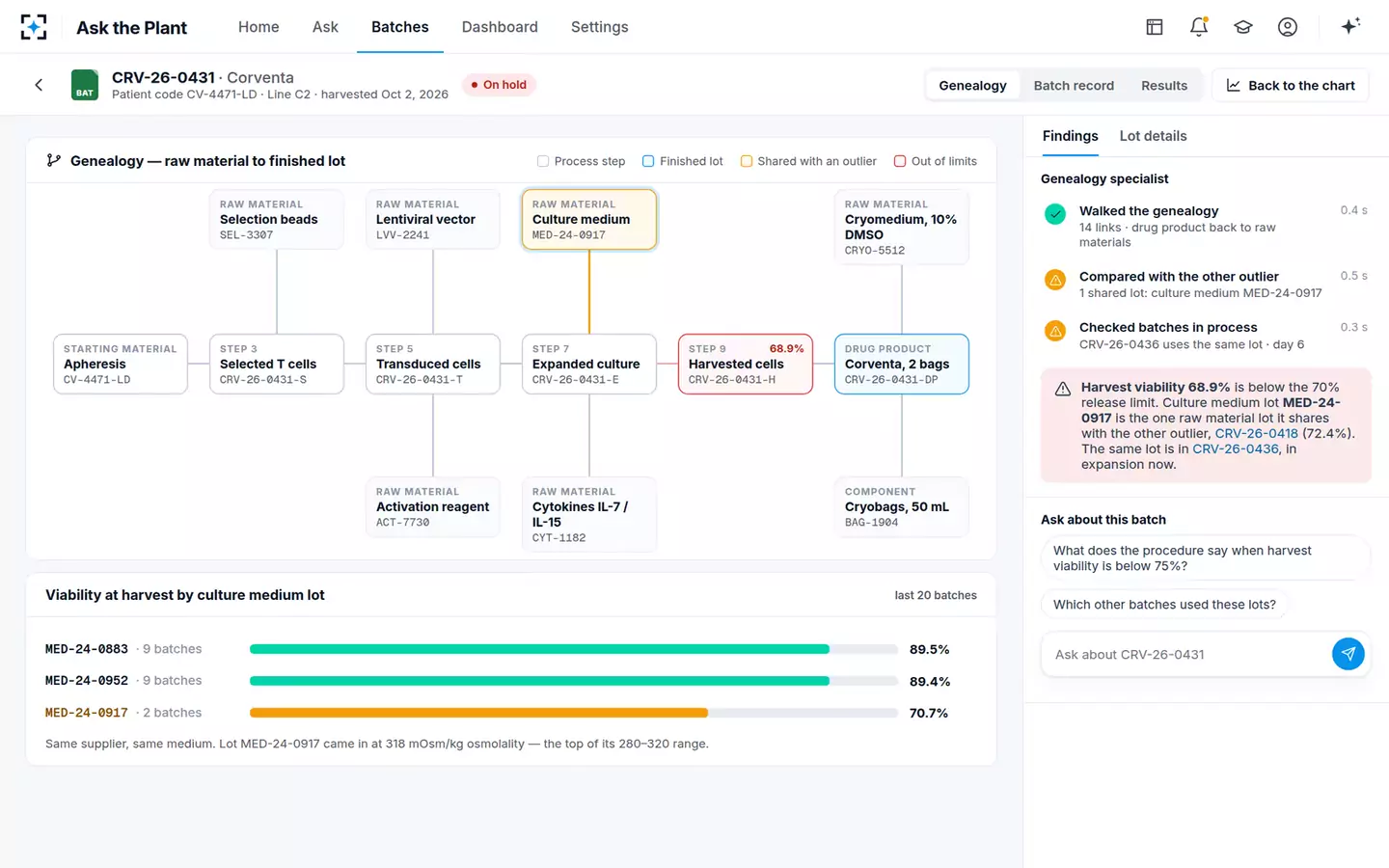Click the Ask the Plant logo icon
Screen dimensions: 1389x868
point(34,27)
